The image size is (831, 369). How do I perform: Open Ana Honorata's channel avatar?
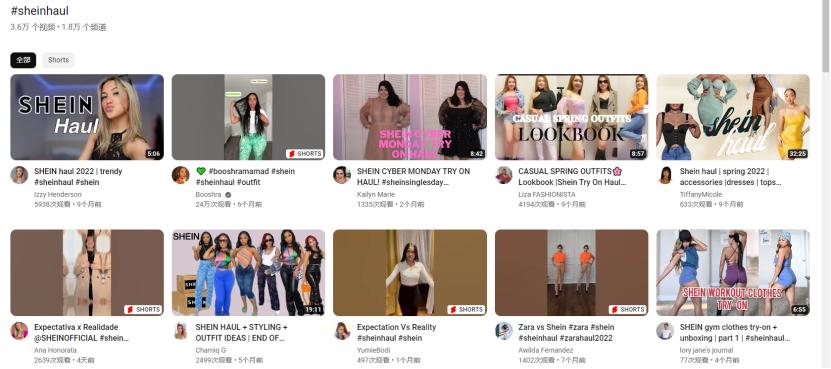click(19, 331)
